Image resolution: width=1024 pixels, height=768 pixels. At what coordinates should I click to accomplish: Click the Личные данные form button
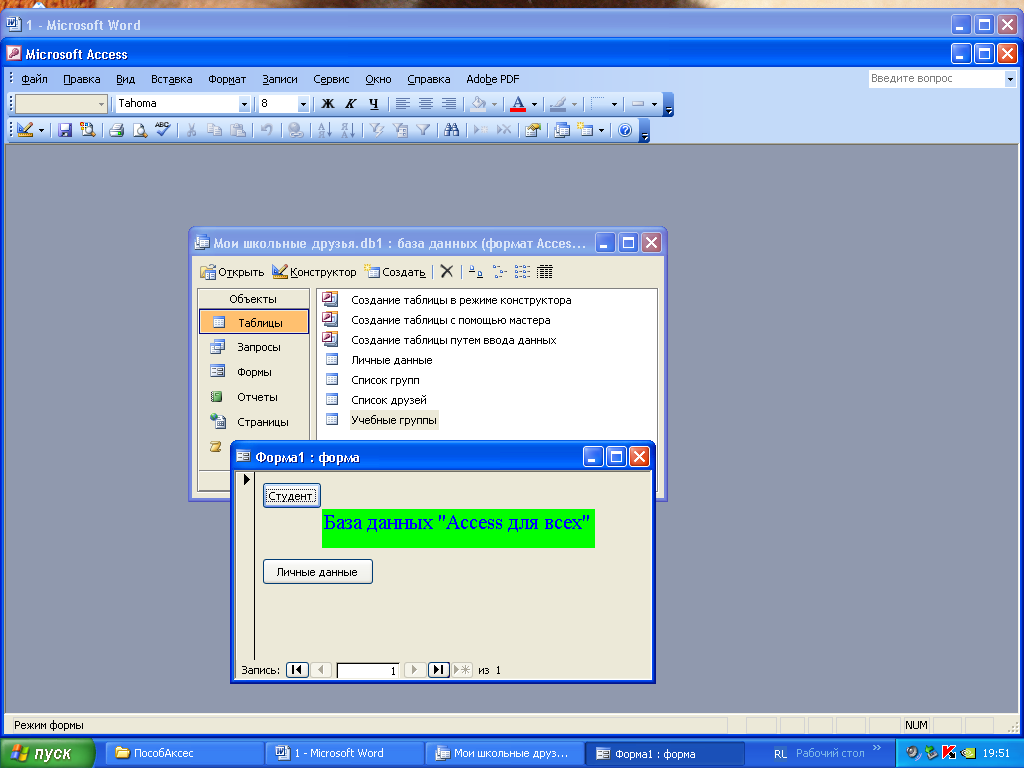(x=317, y=571)
